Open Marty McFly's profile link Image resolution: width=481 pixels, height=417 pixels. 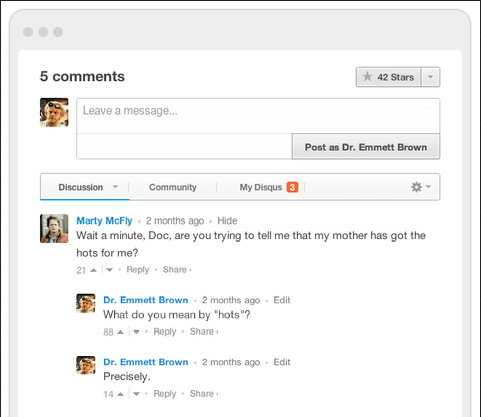point(104,221)
